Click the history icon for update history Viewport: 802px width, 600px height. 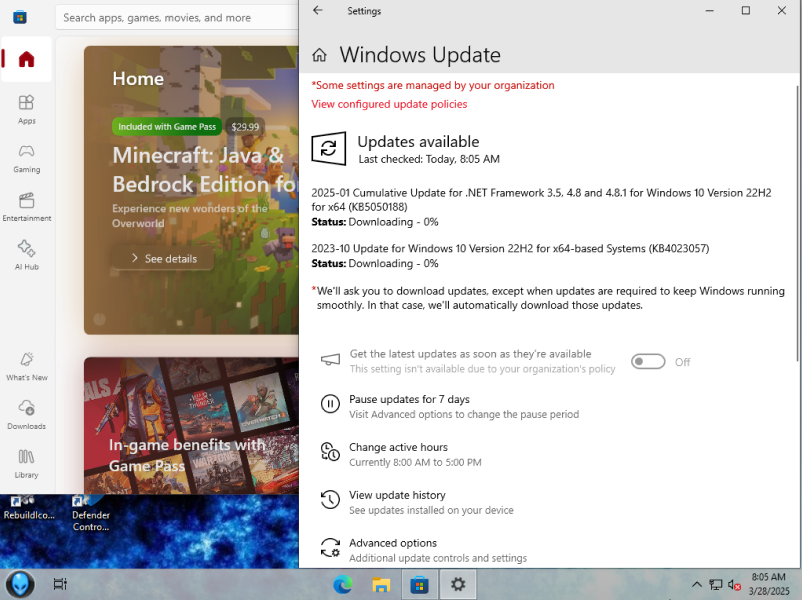click(330, 500)
